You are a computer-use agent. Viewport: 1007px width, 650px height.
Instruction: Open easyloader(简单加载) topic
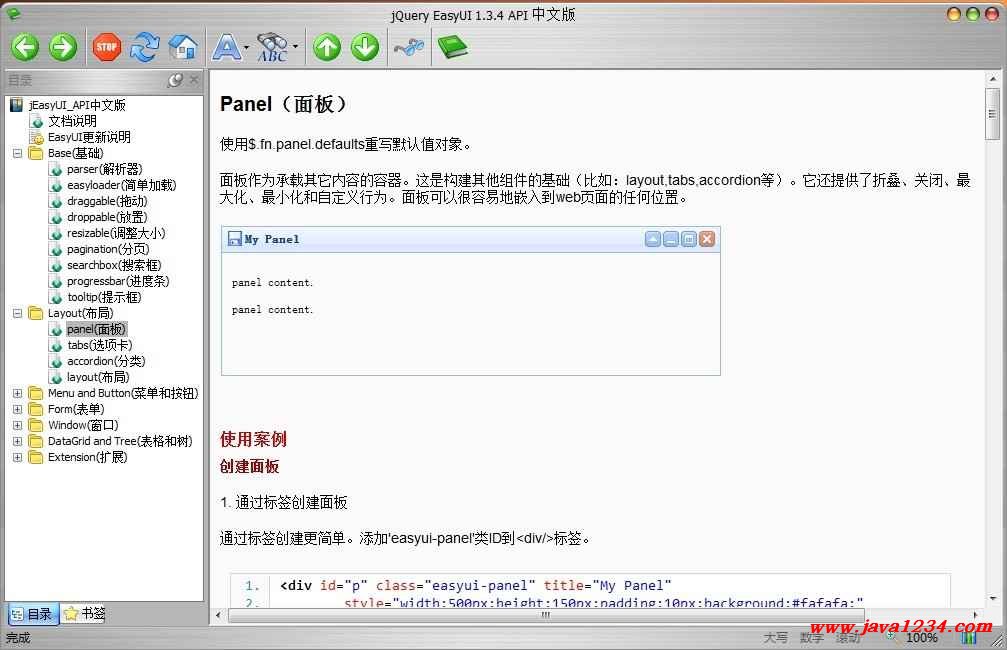pos(121,185)
